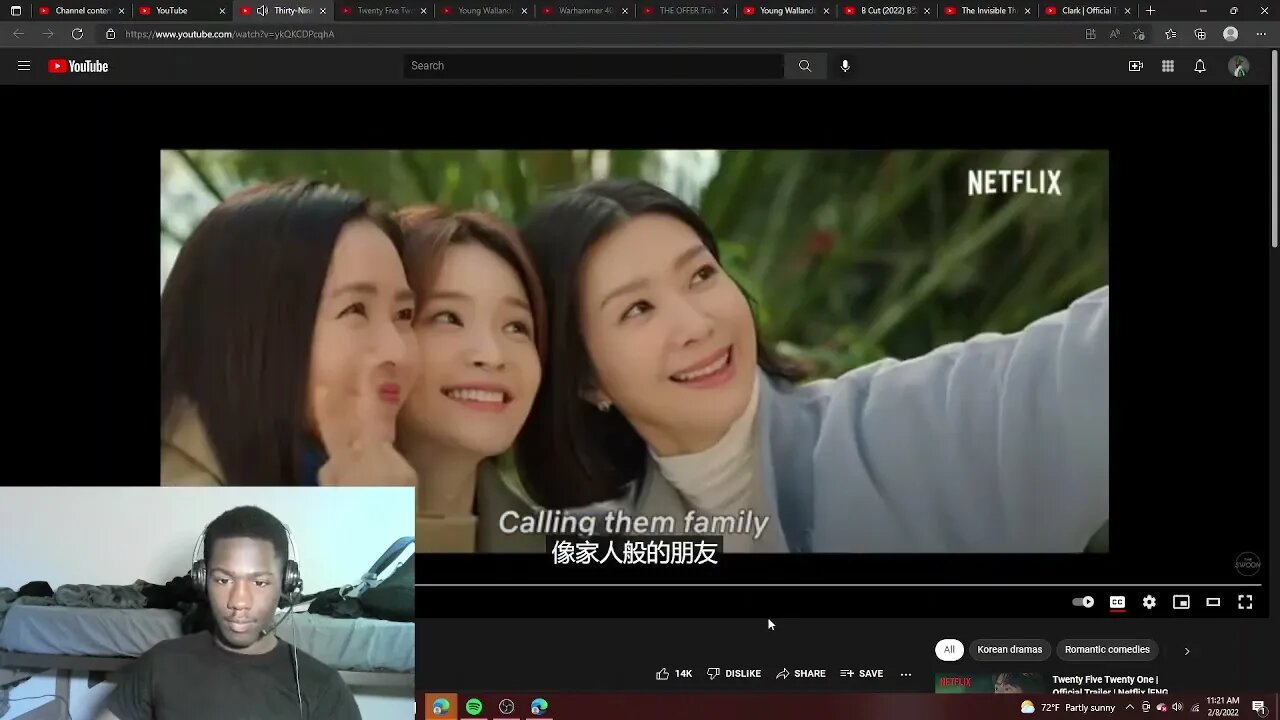Like the video with 14K likes
1280x720 pixels.
[x=673, y=674]
